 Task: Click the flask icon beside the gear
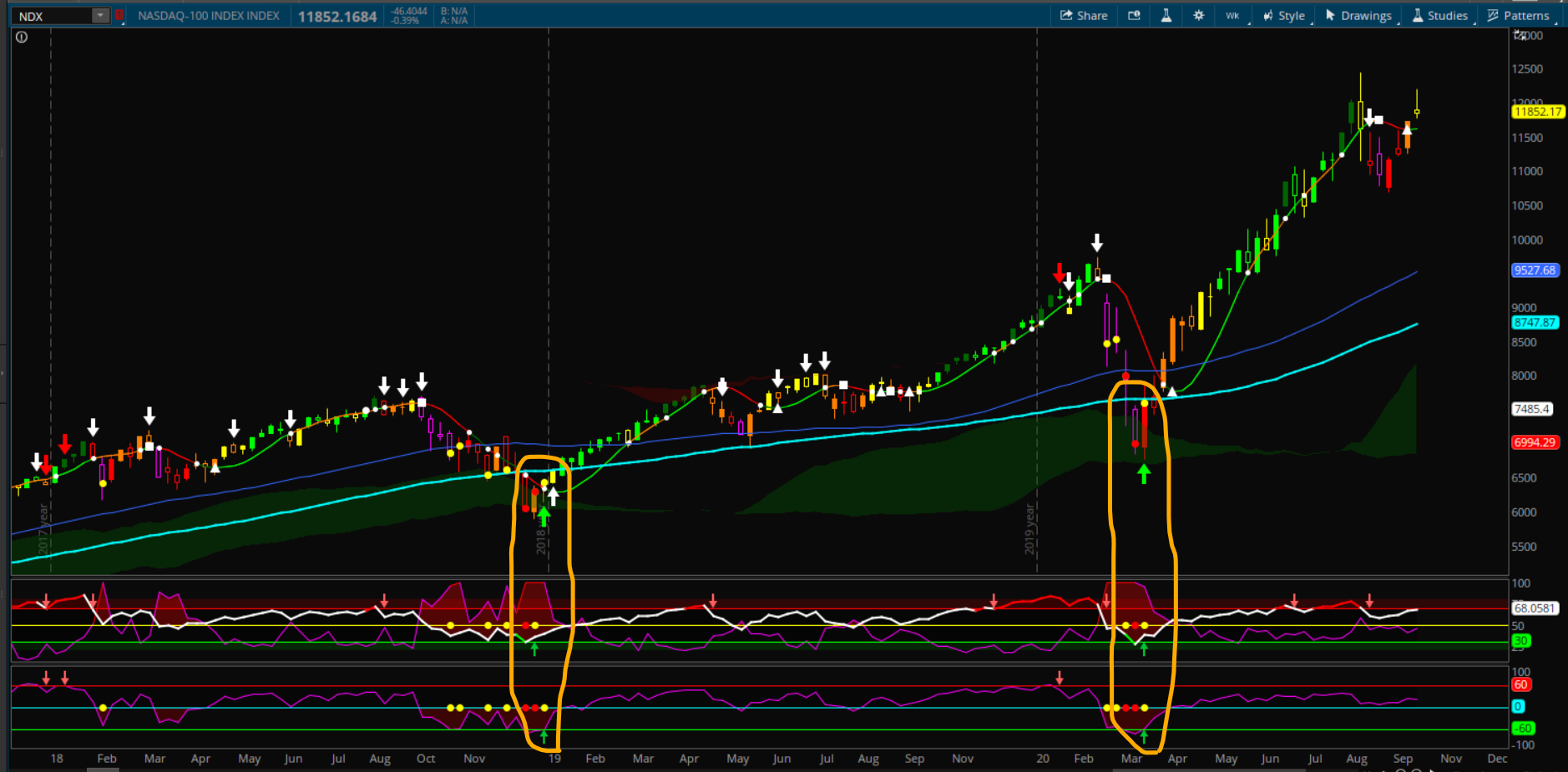pyautogui.click(x=1166, y=15)
